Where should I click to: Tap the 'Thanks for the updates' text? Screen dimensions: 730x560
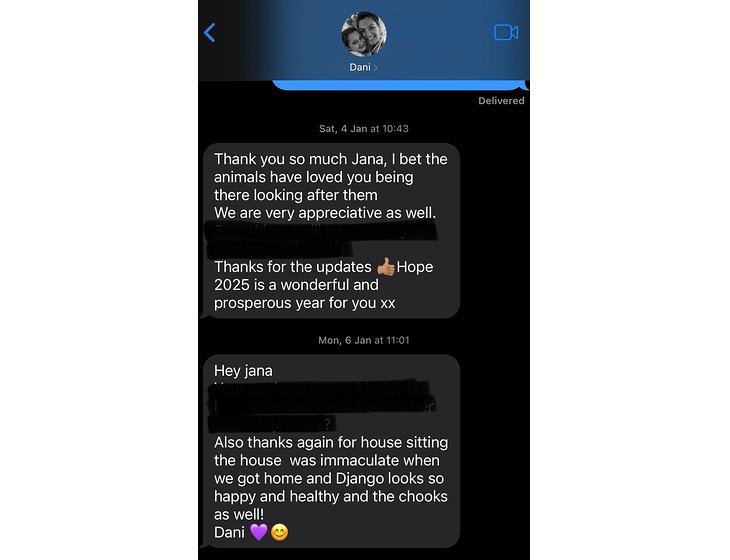click(x=293, y=267)
